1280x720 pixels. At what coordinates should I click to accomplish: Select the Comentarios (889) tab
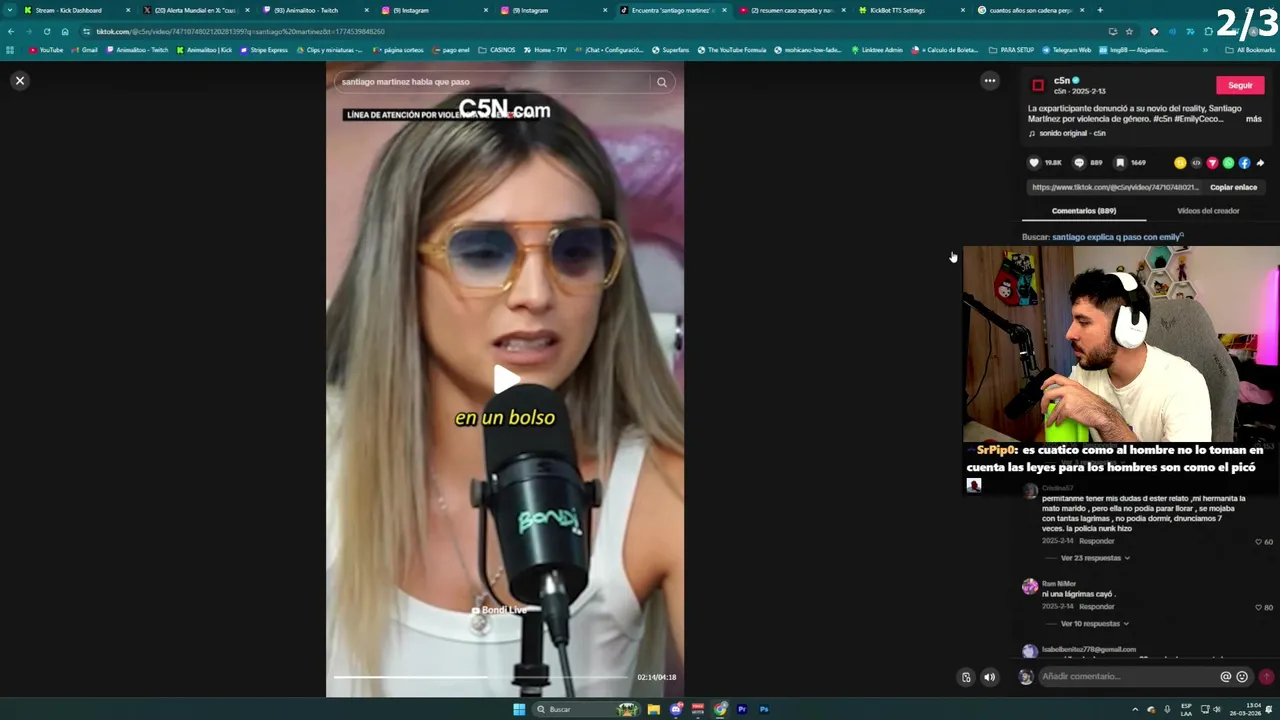[x=1084, y=211]
